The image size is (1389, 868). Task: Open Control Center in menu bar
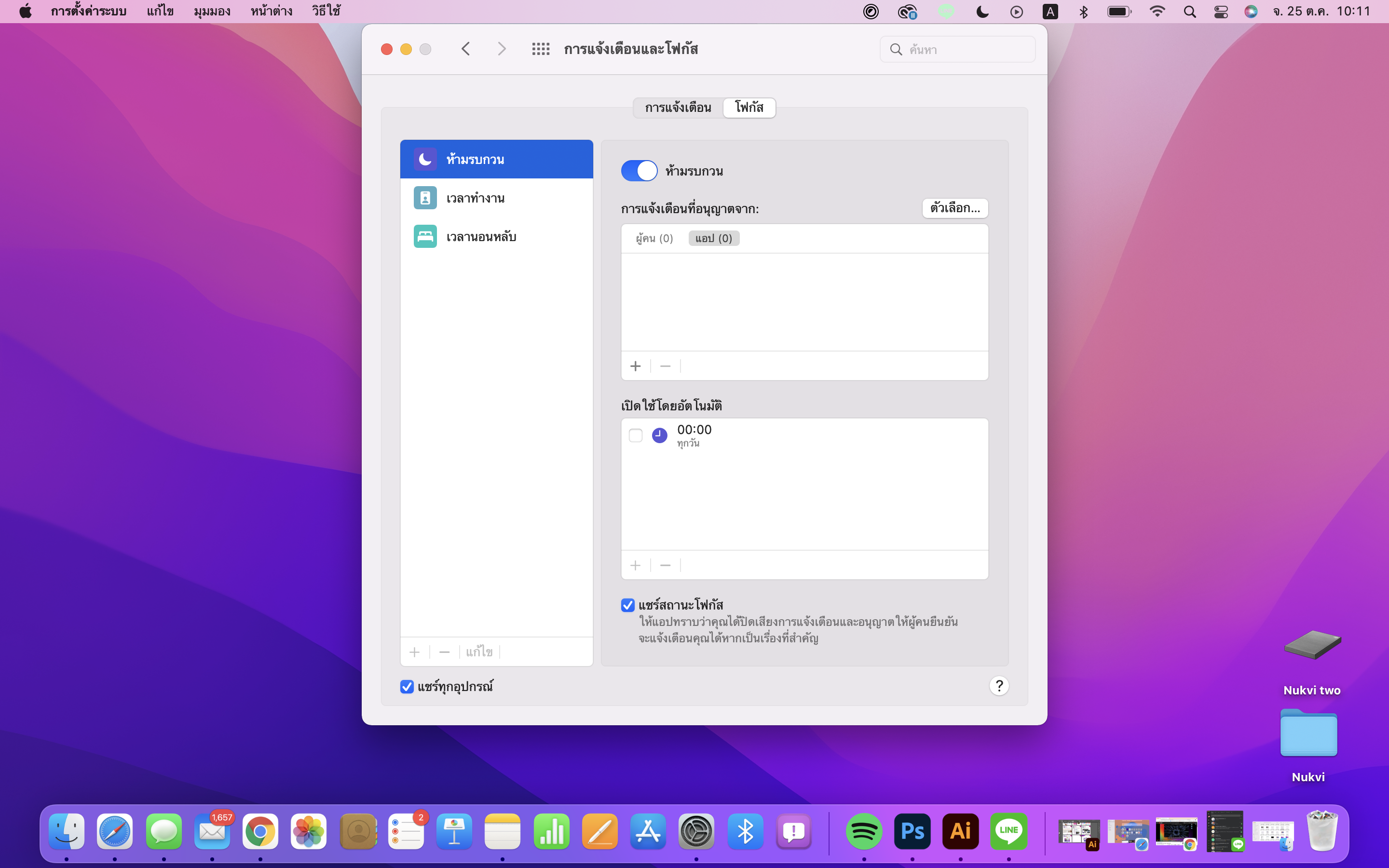[1221, 12]
